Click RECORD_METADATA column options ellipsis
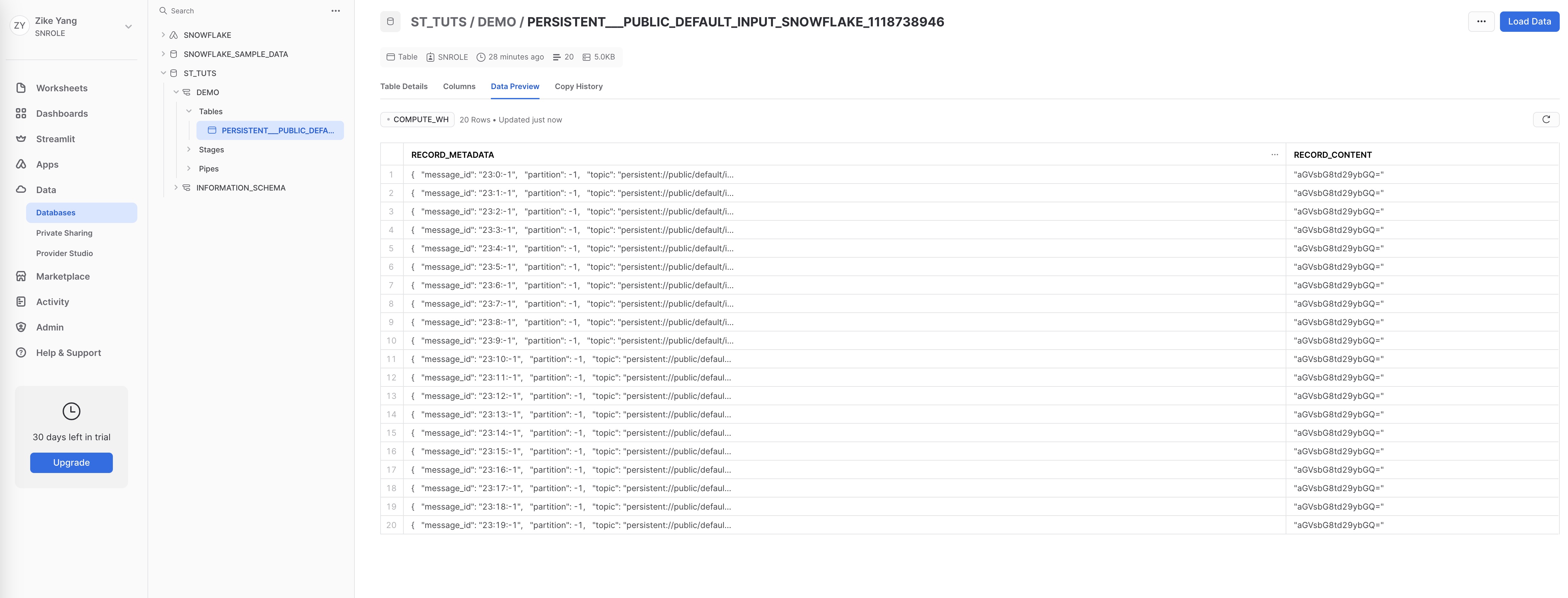 coord(1275,155)
